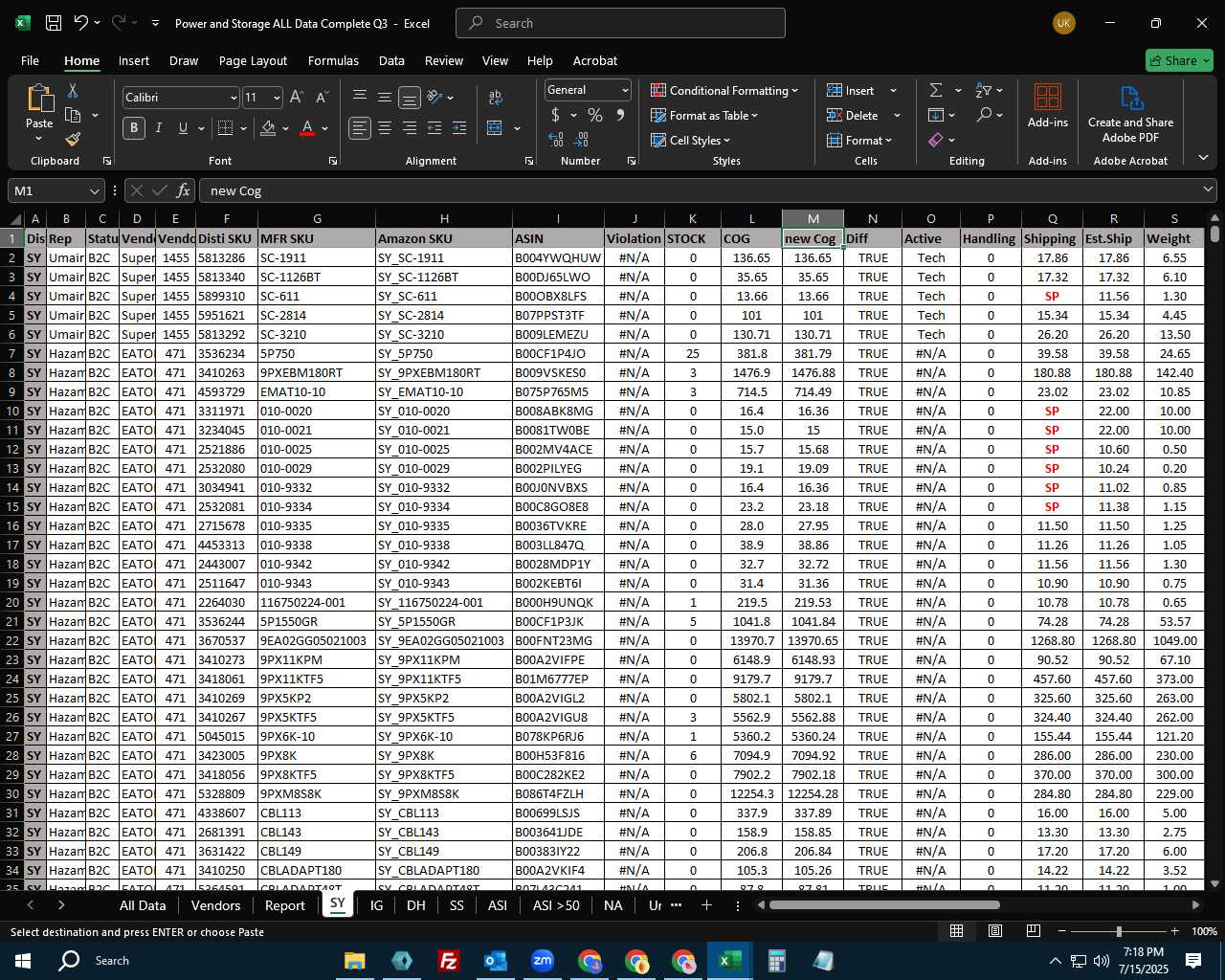The image size is (1225, 980).
Task: Set Top Align vertical alignment
Action: [359, 97]
